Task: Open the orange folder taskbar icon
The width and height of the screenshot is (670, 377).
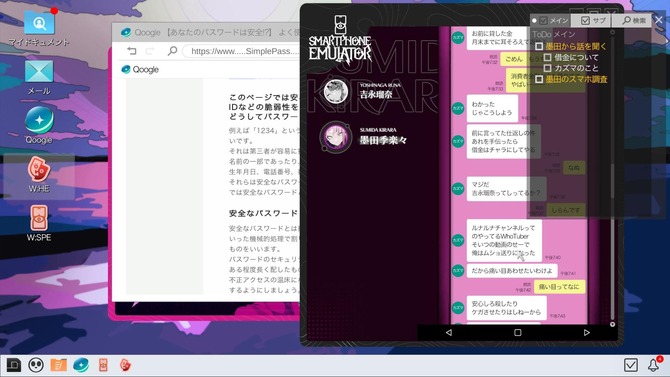Action: click(59, 365)
